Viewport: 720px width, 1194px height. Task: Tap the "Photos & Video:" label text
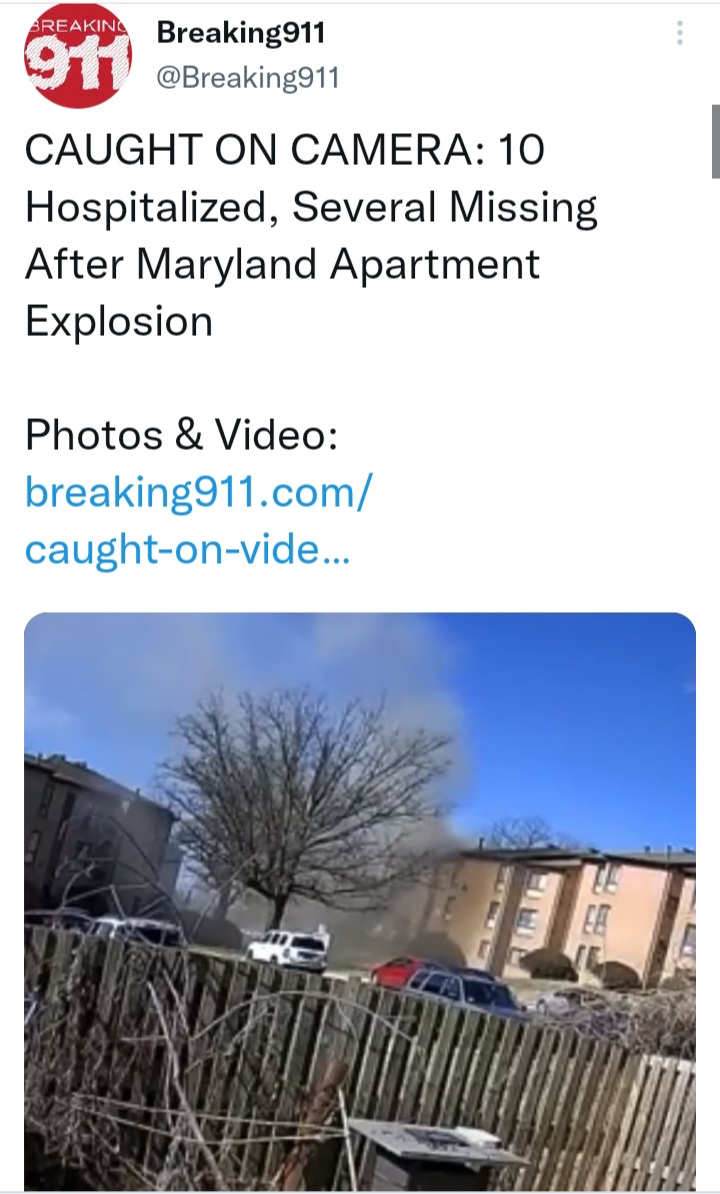(x=181, y=435)
